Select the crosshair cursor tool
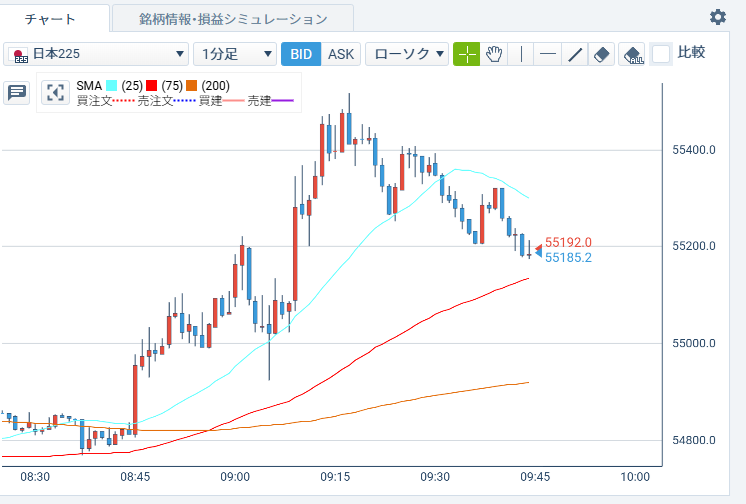The width and height of the screenshot is (746, 504). 467,54
